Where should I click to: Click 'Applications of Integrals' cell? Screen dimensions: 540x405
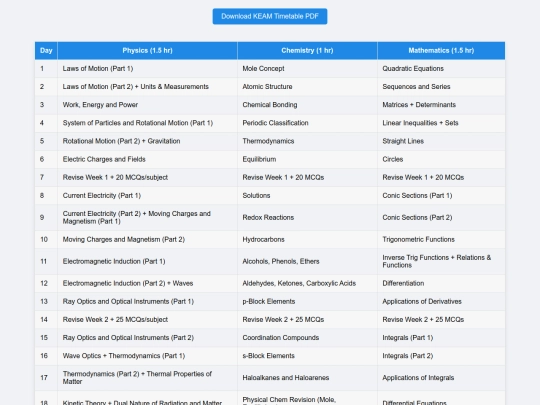[x=441, y=378]
